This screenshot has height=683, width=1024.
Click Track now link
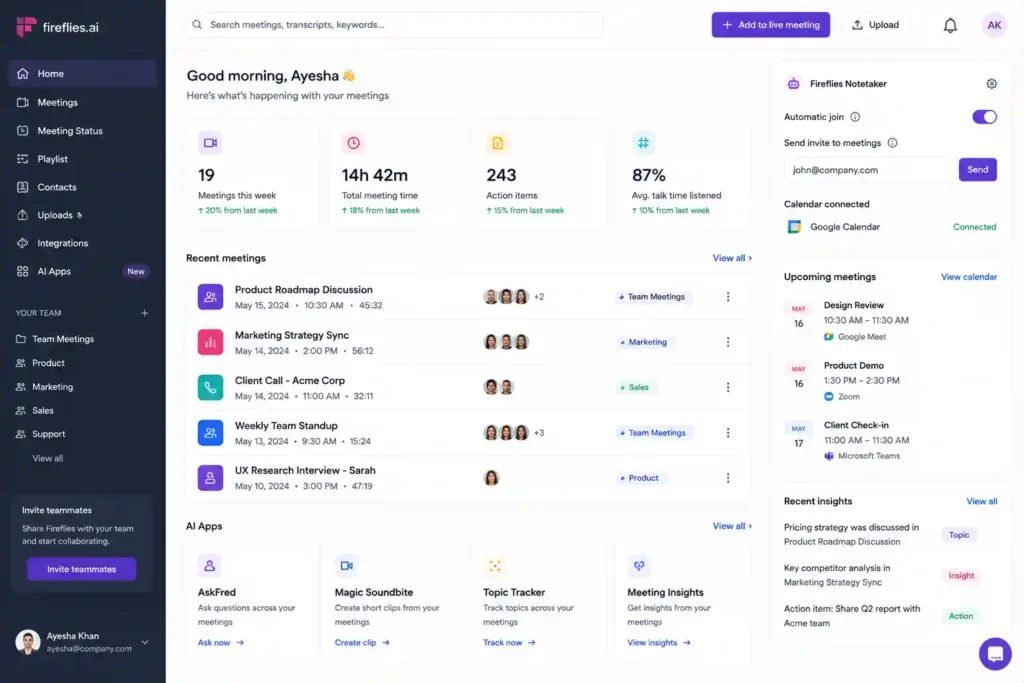click(x=509, y=643)
